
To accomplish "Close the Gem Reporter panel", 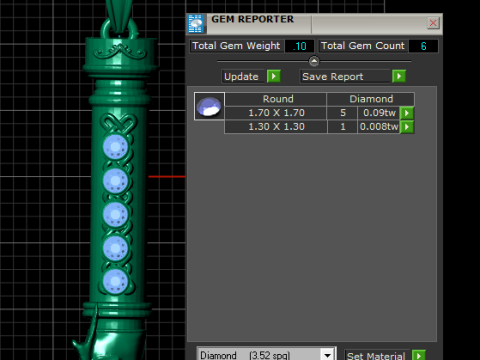I will (433, 23).
